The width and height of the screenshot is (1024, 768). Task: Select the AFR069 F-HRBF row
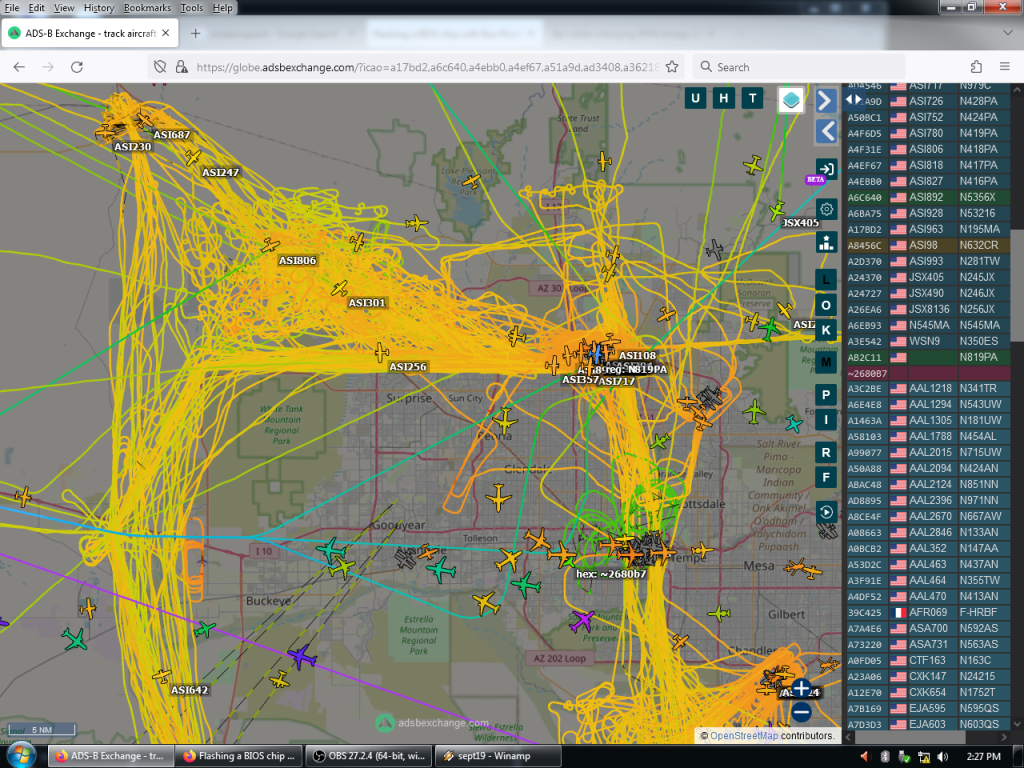(x=927, y=613)
